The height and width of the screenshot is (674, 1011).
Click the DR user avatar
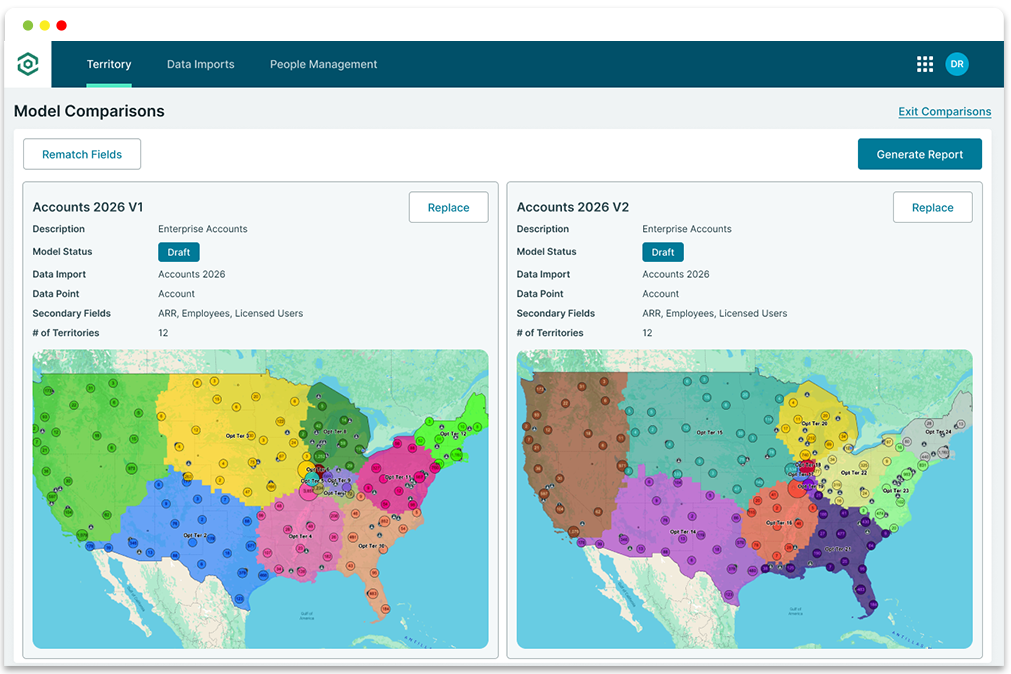(957, 63)
